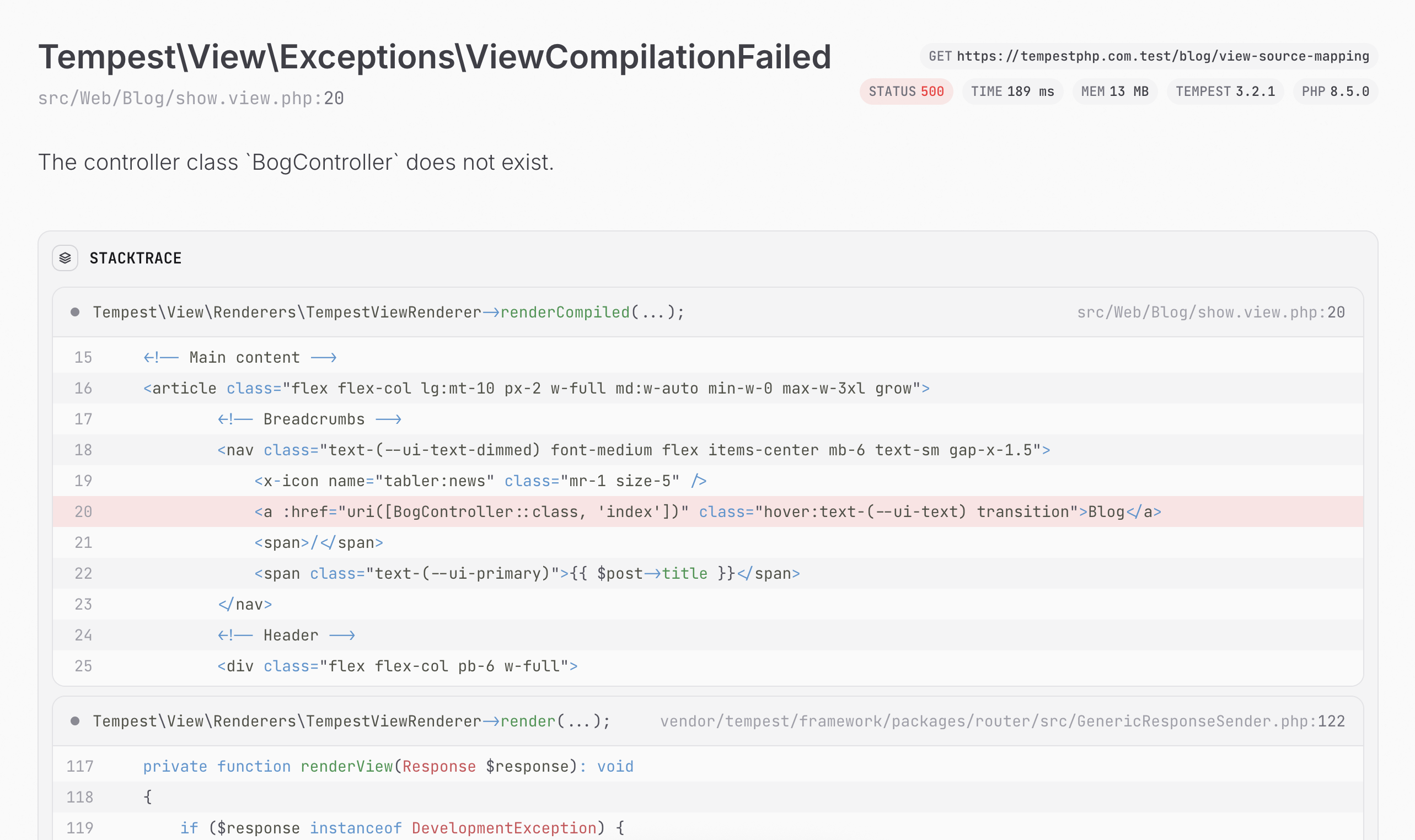
Task: Open the GenericResponseSender.php:122 file path
Action: (x=1001, y=721)
